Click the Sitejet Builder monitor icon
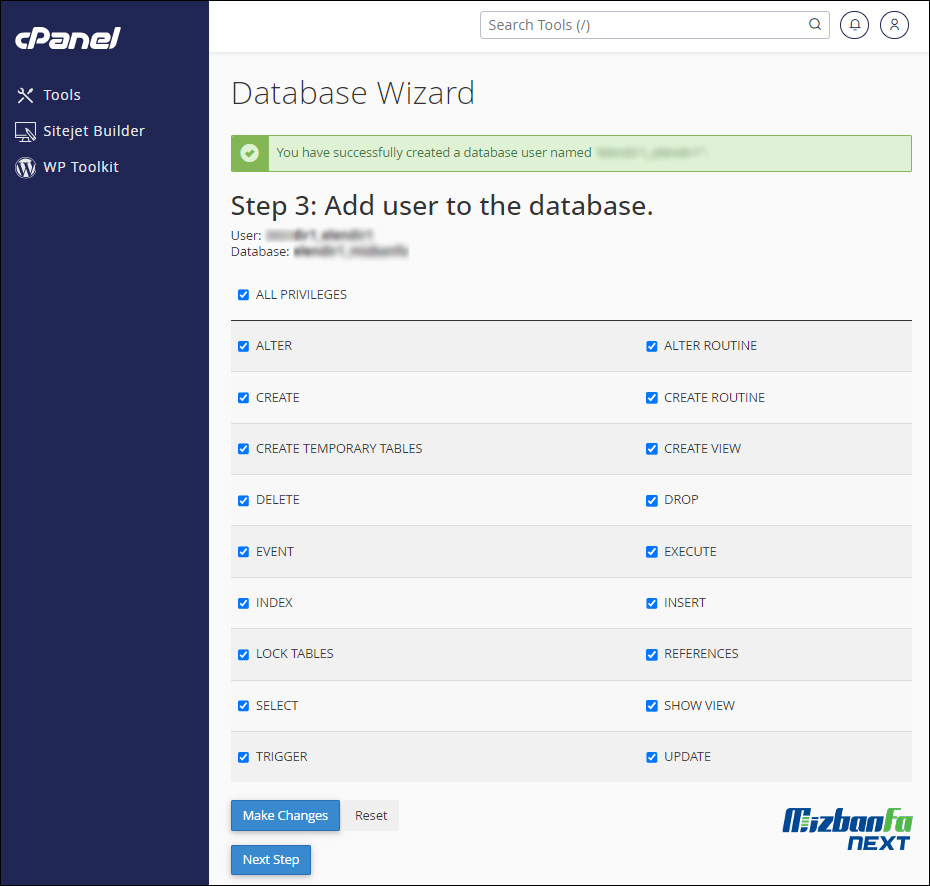This screenshot has width=930, height=886. [25, 132]
